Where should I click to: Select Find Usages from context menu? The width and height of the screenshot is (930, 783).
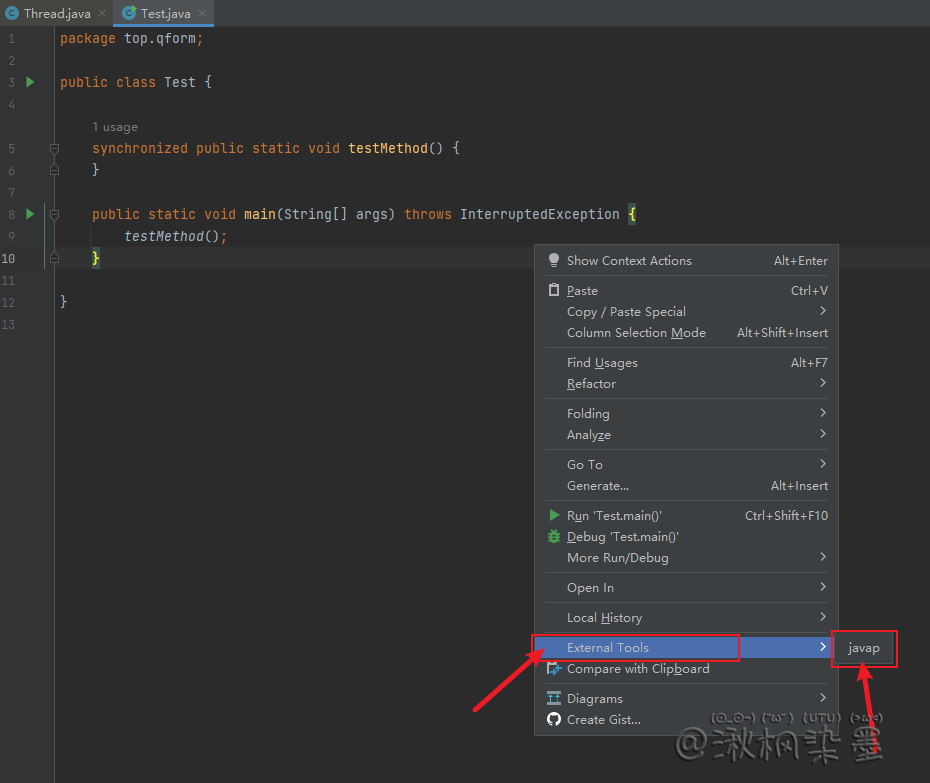[x=602, y=363]
